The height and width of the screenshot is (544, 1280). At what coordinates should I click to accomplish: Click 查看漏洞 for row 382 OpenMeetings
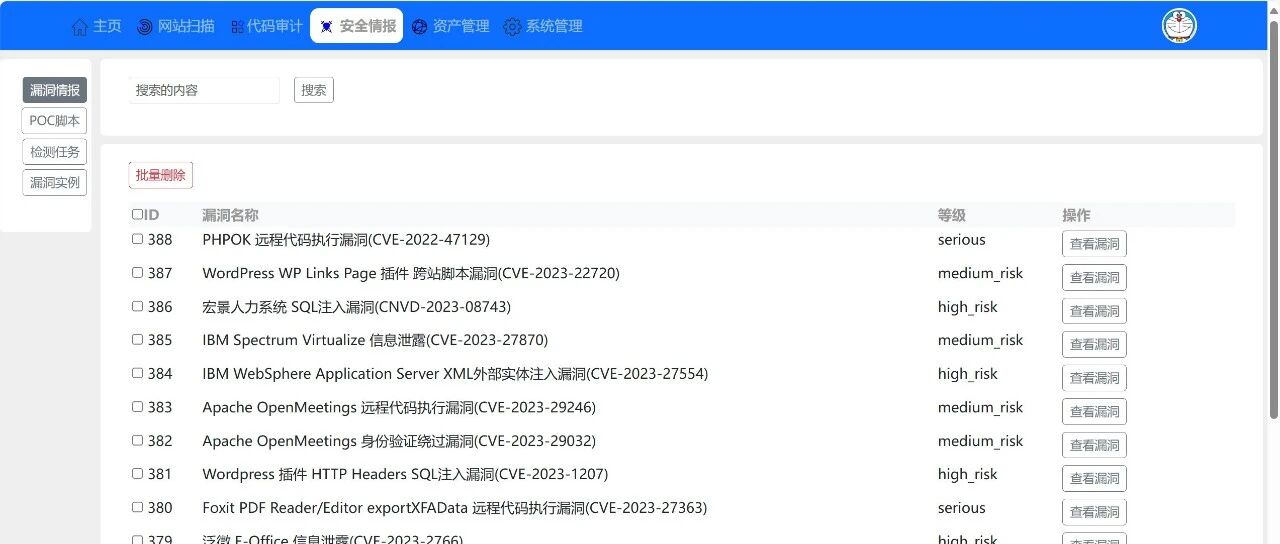(1094, 445)
